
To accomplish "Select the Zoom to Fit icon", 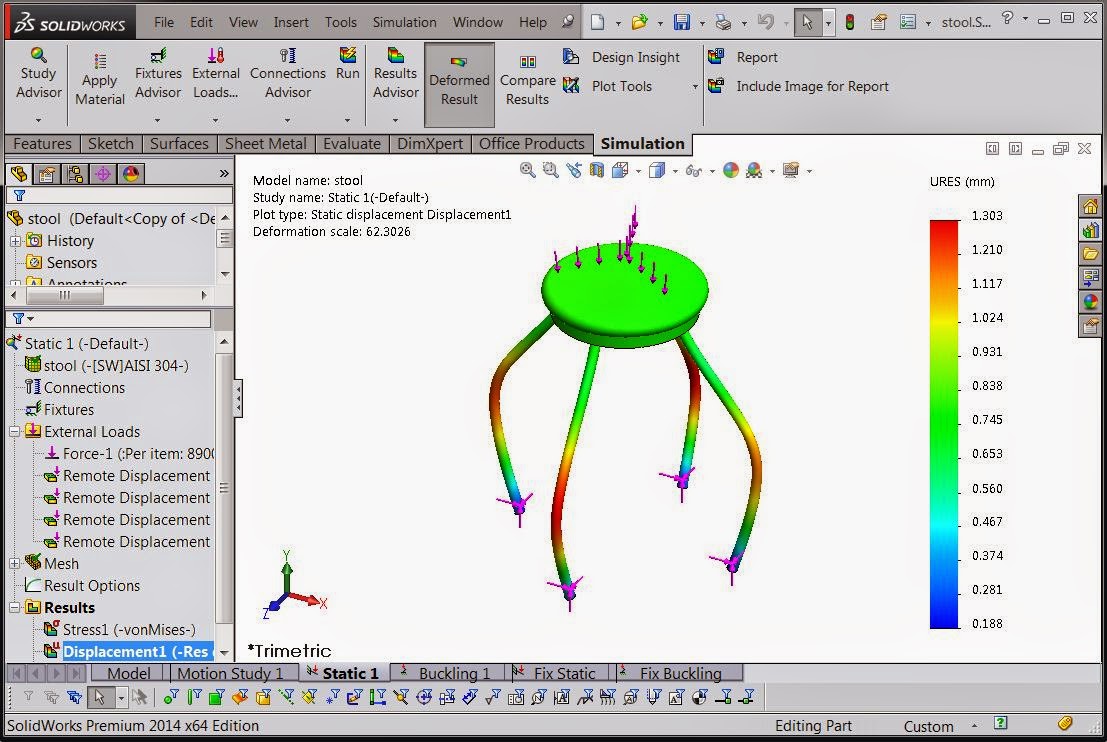I will [x=526, y=170].
